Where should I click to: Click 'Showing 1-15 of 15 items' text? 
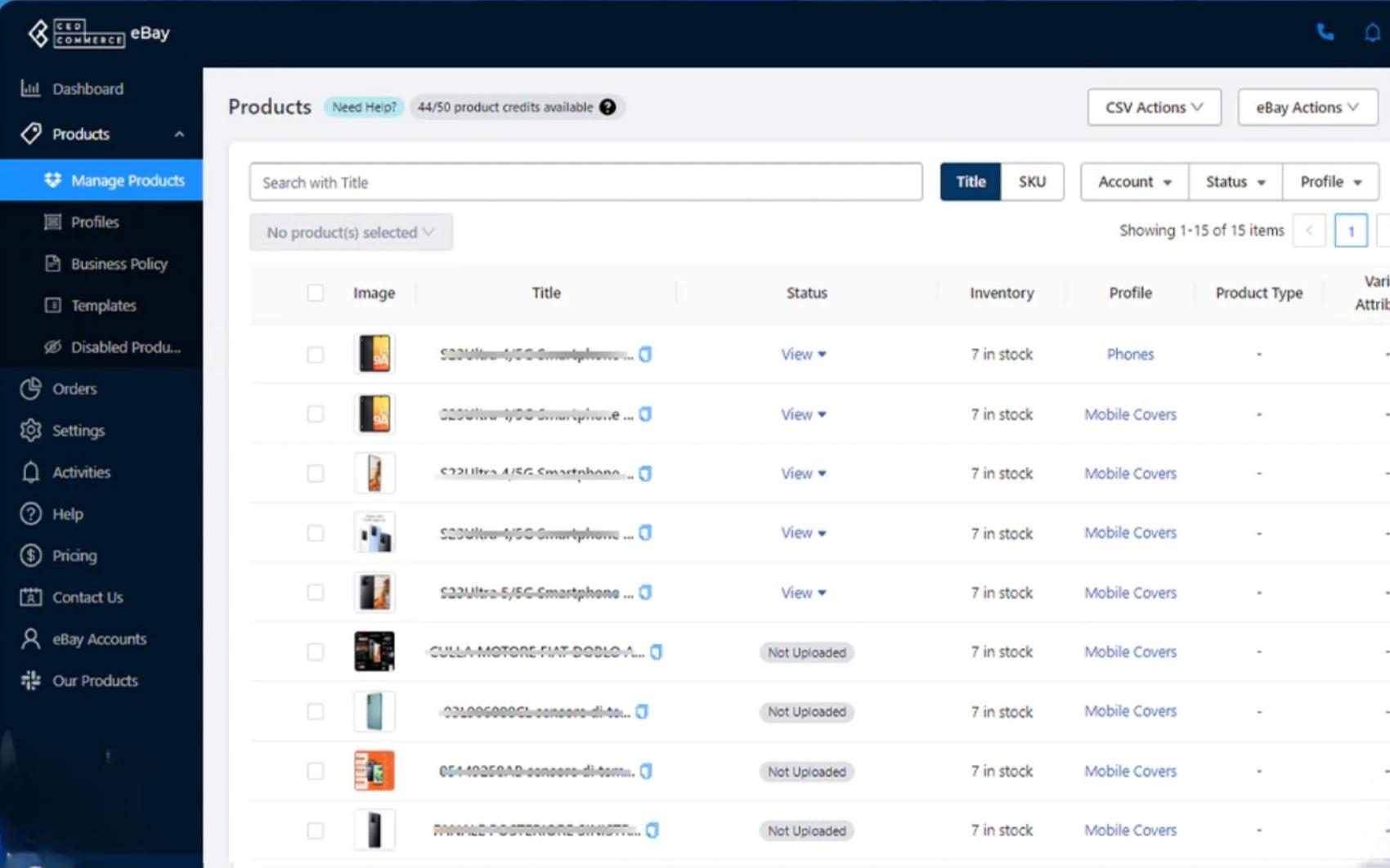tap(1201, 230)
